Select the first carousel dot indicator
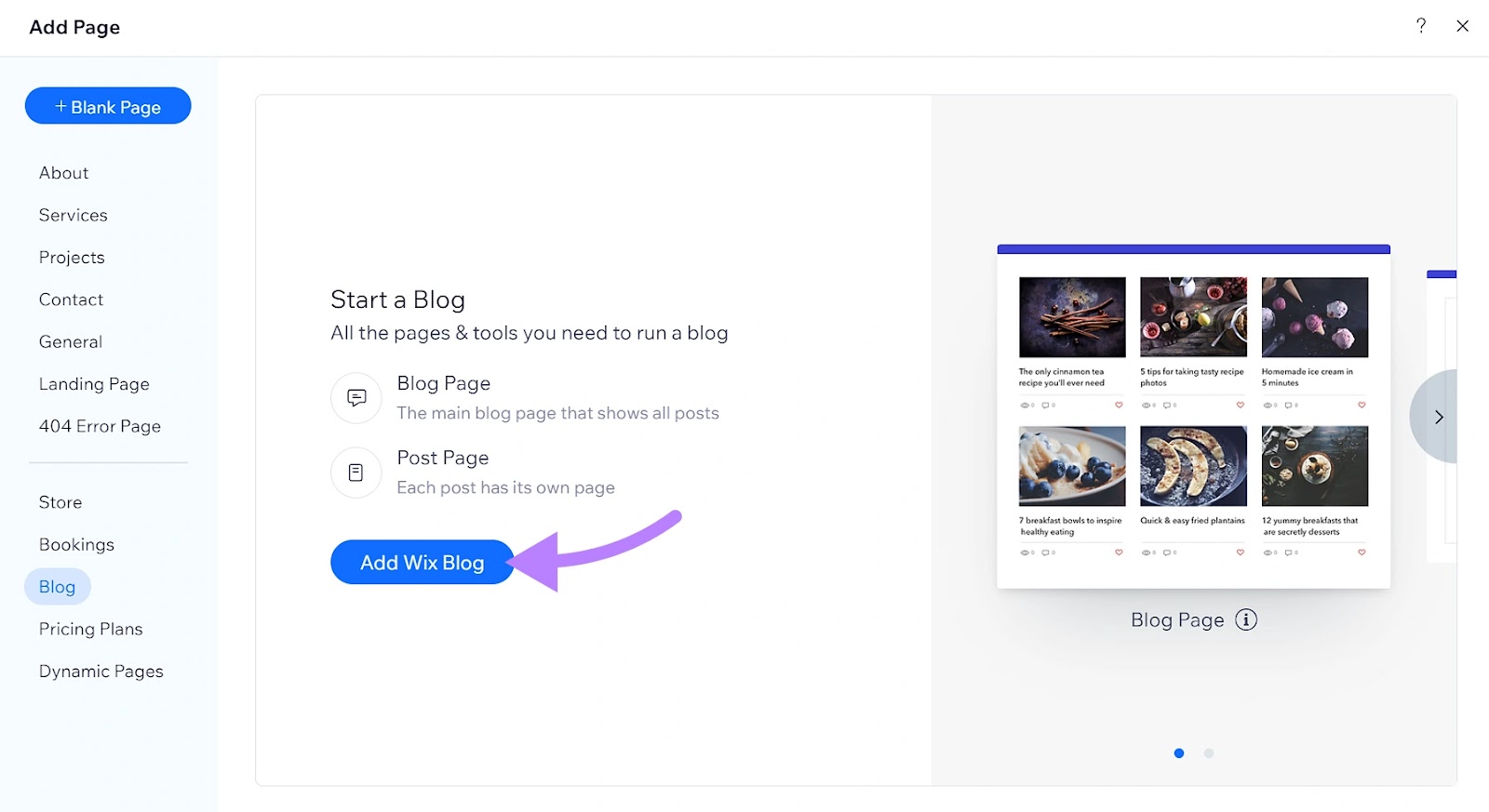 click(x=1179, y=753)
